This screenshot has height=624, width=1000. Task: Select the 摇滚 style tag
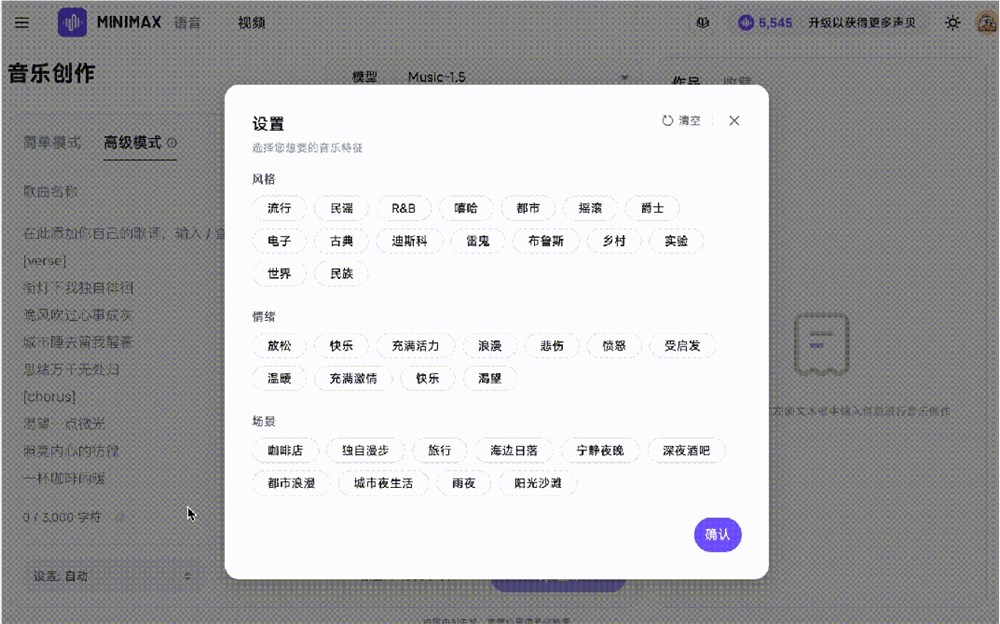pyautogui.click(x=589, y=208)
